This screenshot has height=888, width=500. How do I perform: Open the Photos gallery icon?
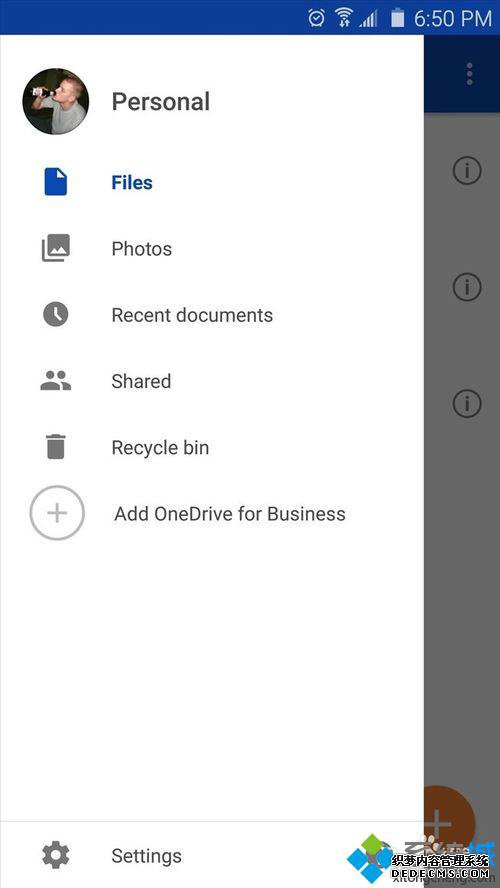pos(55,248)
